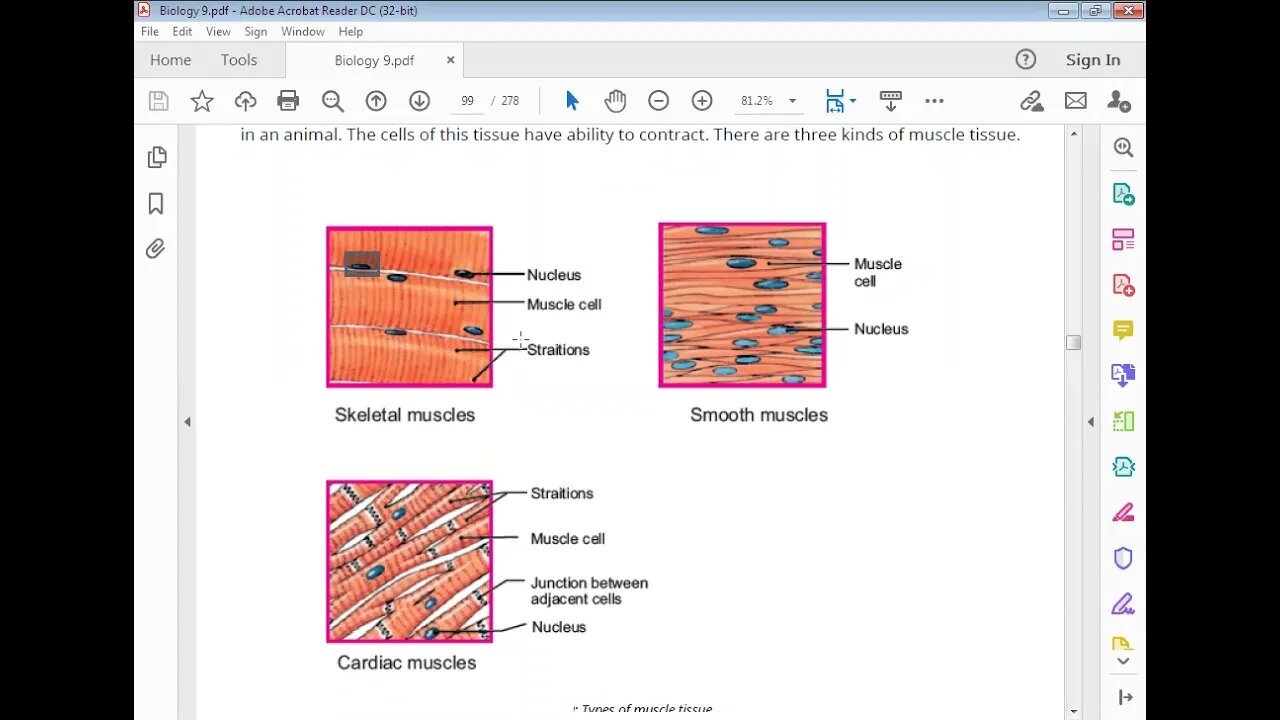Expand left navigation pane arrow
This screenshot has width=1280, height=720.
pyautogui.click(x=187, y=422)
